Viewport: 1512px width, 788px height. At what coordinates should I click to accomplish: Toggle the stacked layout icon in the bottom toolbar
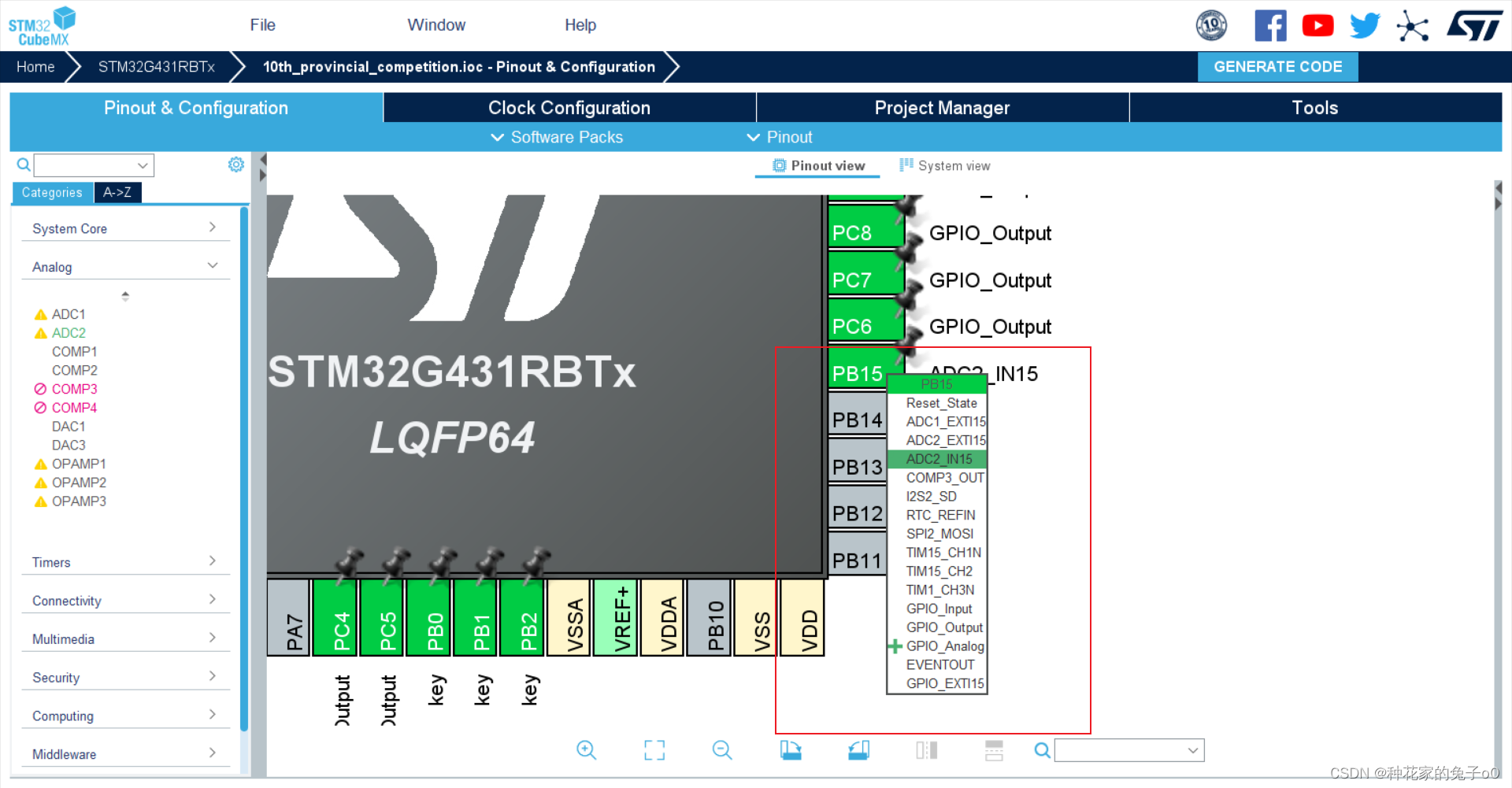(x=994, y=750)
